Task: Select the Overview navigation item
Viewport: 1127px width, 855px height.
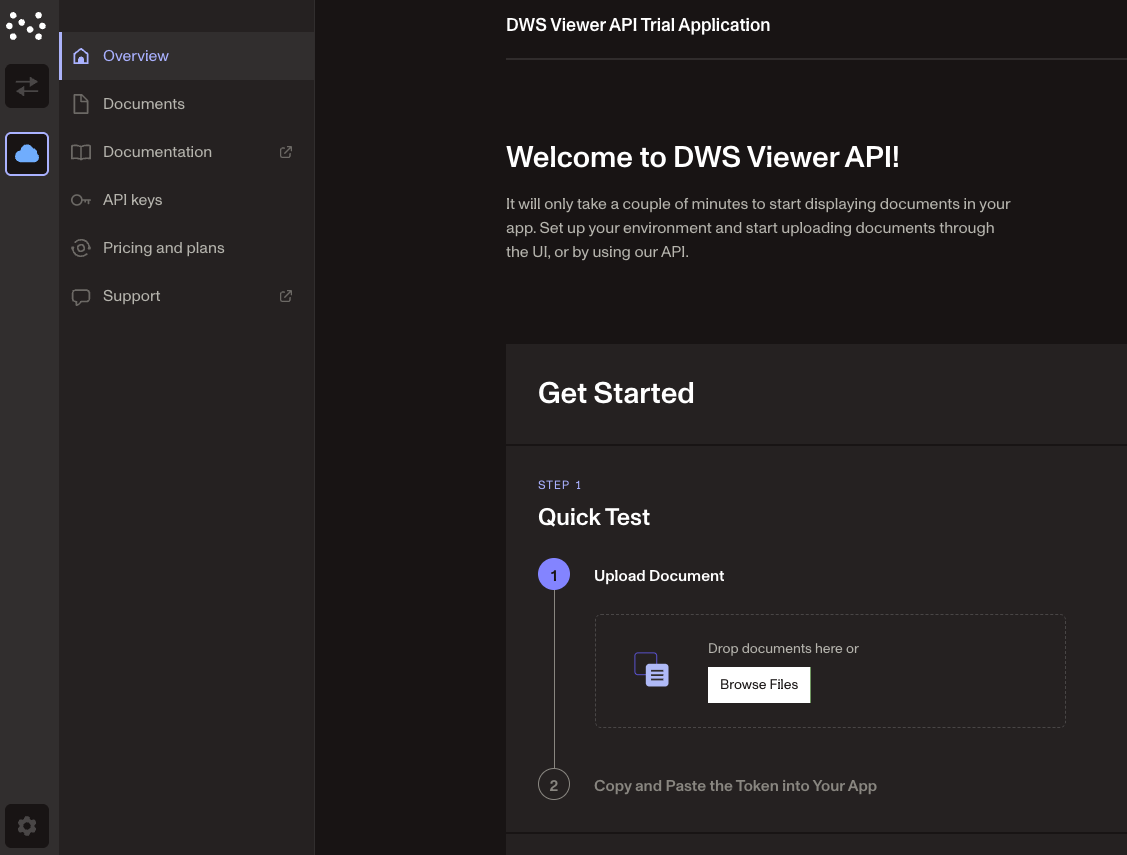Action: point(136,56)
